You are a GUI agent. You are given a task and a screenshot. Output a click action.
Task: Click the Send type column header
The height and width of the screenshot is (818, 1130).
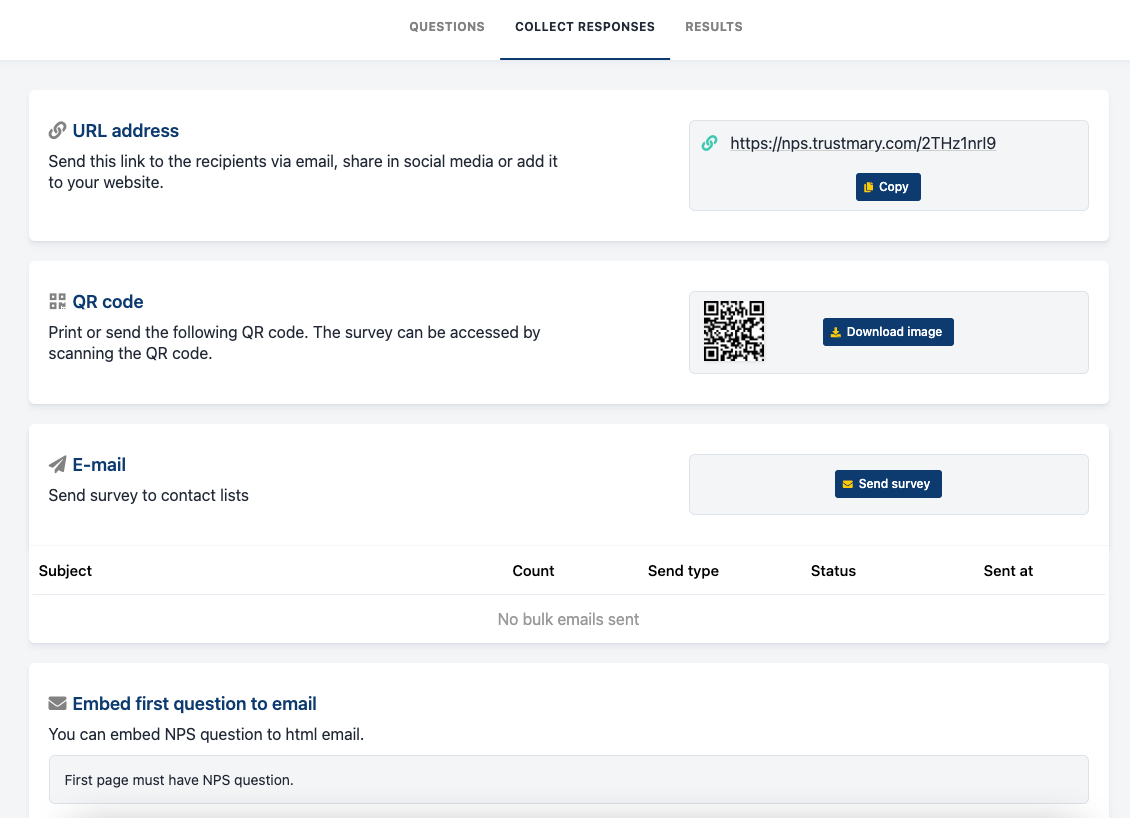(x=683, y=571)
